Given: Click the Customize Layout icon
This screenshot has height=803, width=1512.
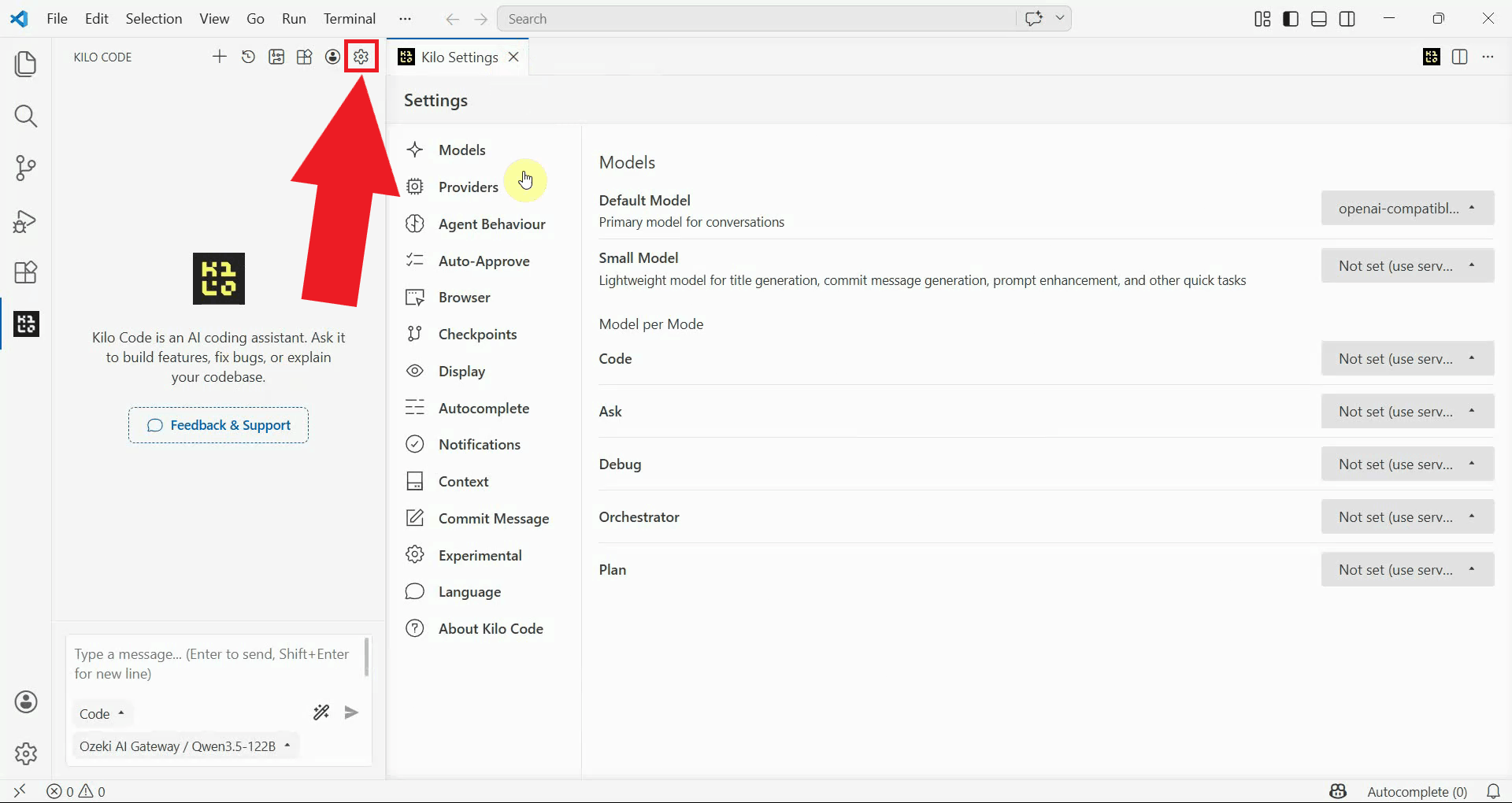Looking at the screenshot, I should [1262, 19].
